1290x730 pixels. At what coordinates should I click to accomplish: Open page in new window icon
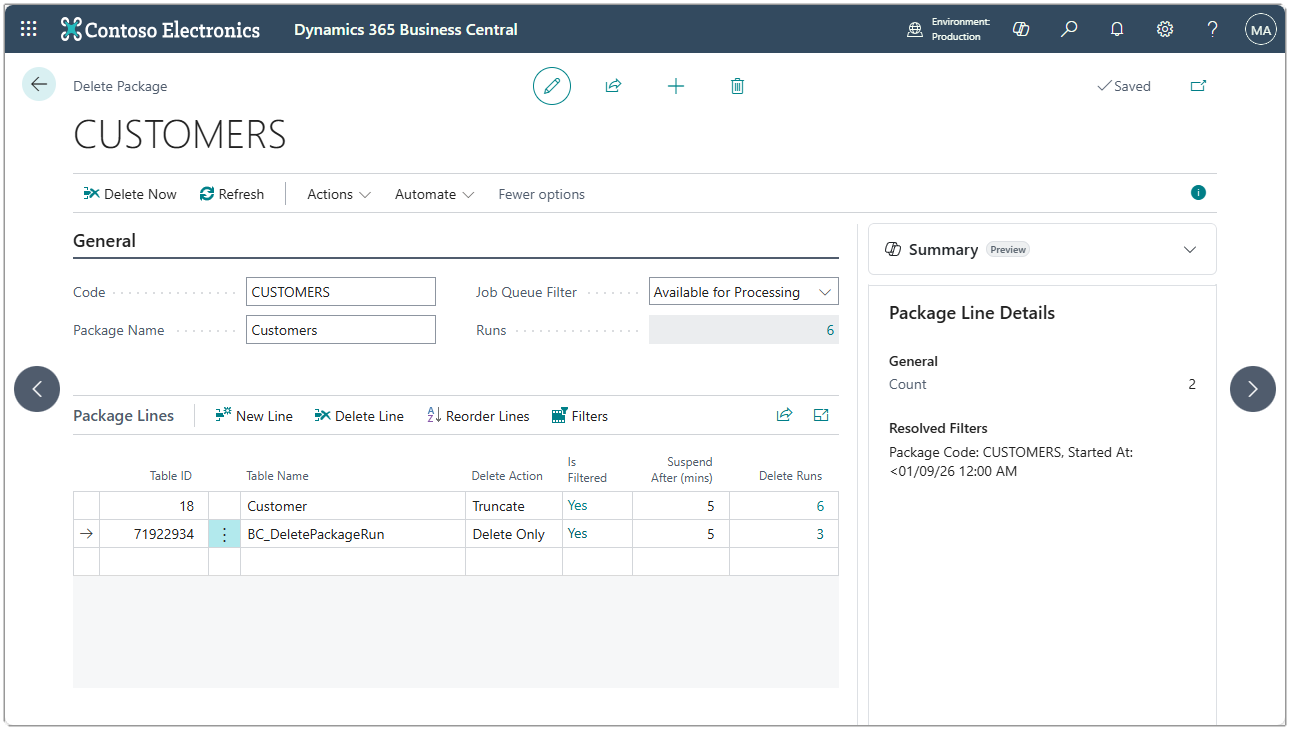click(x=1198, y=86)
